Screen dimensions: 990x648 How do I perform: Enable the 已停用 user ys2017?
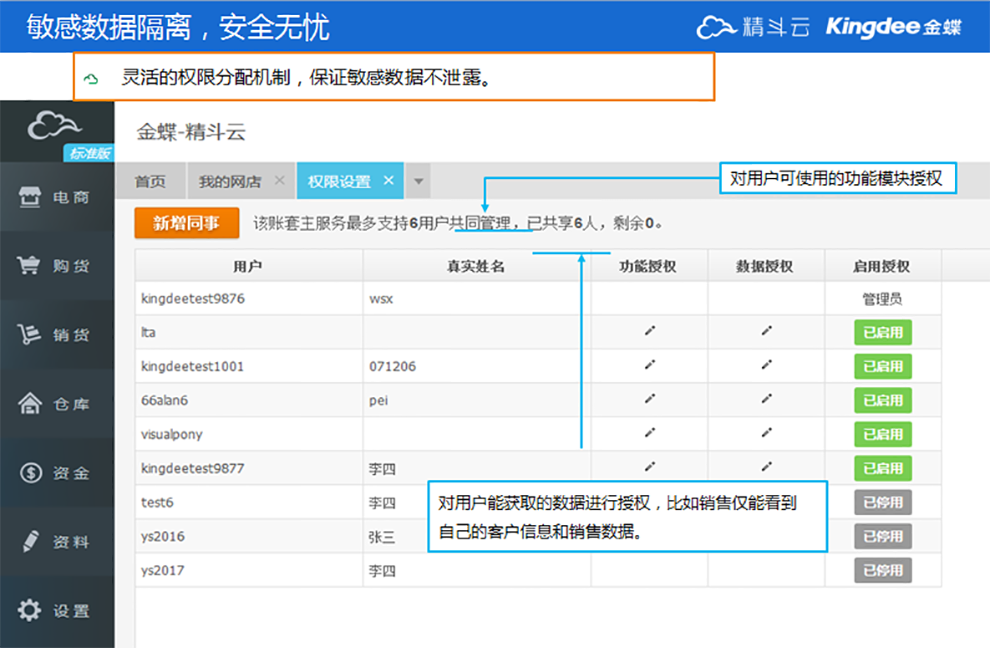[x=883, y=571]
